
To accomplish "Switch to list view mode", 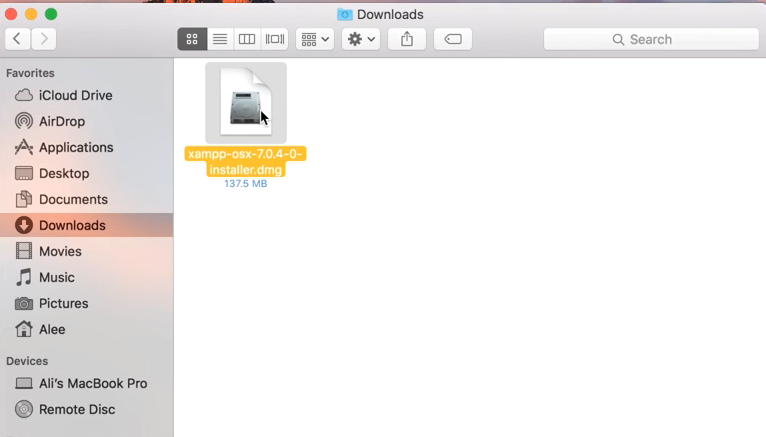I will 220,39.
